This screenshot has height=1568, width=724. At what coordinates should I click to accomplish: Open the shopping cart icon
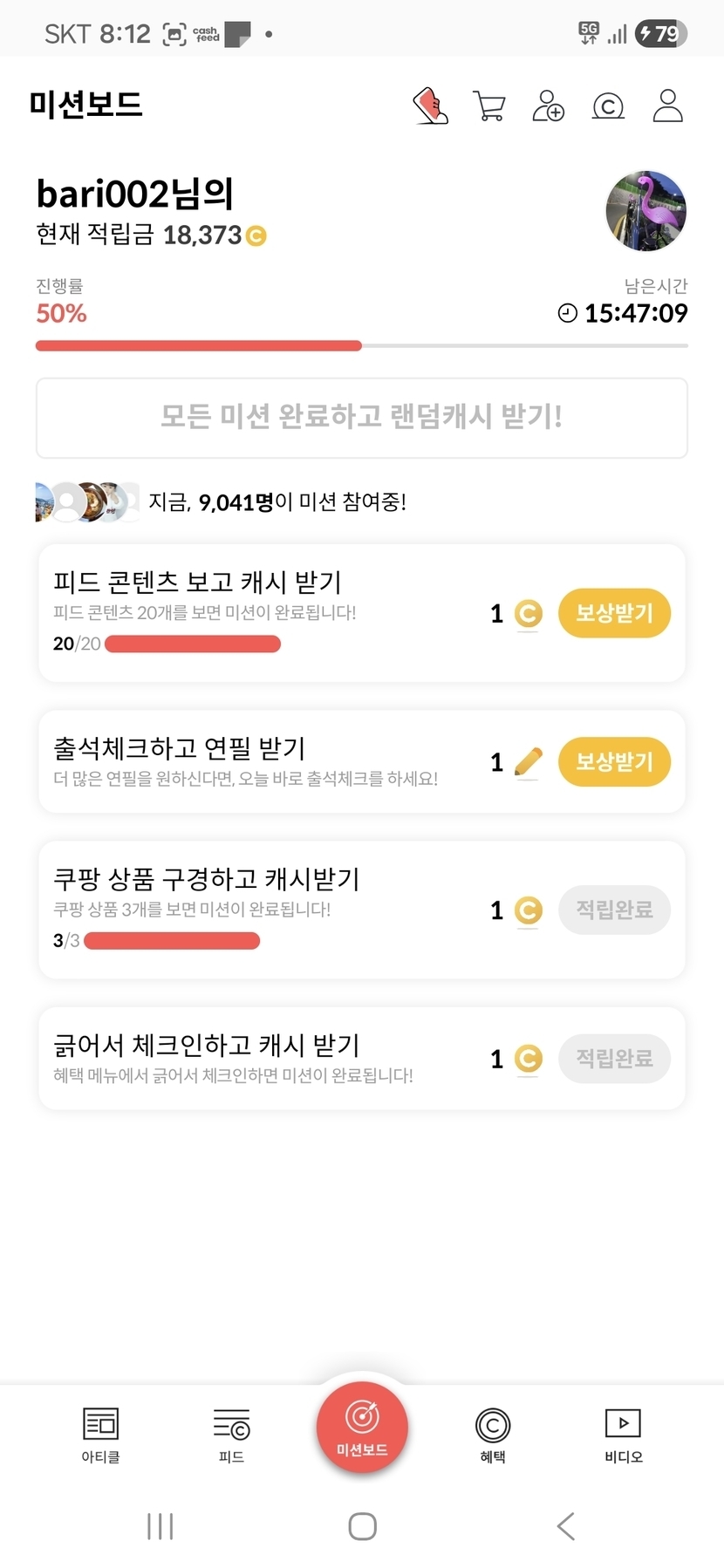[x=489, y=106]
